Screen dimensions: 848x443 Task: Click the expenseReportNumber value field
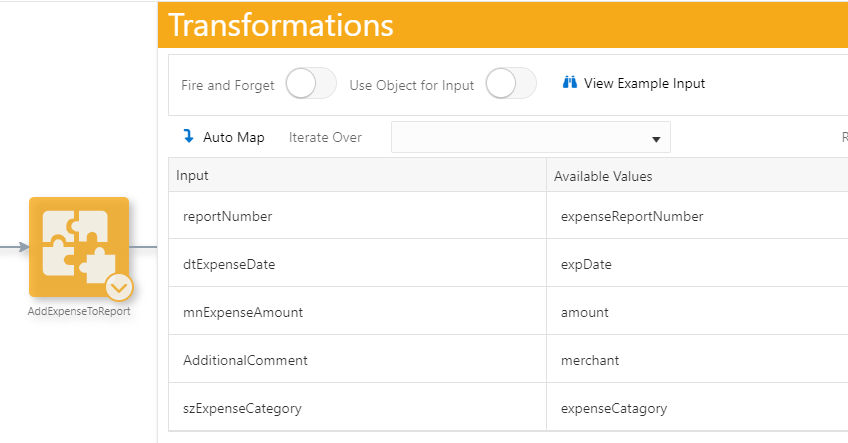[632, 216]
